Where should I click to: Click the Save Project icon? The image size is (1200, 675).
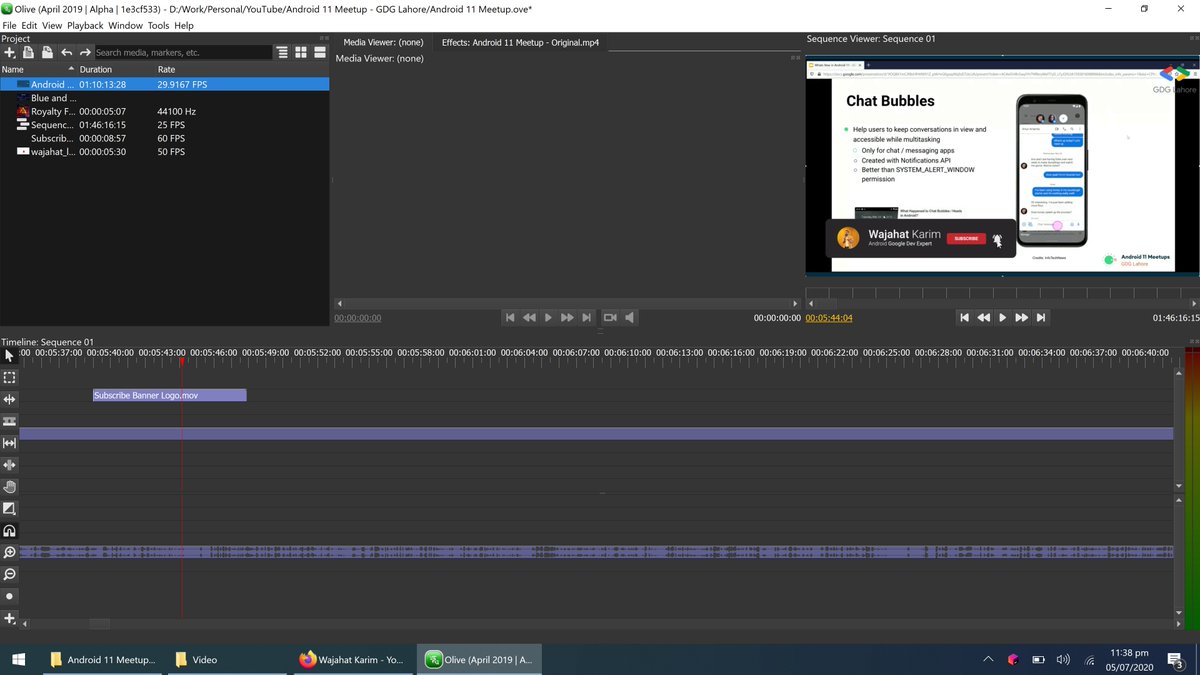[47, 52]
